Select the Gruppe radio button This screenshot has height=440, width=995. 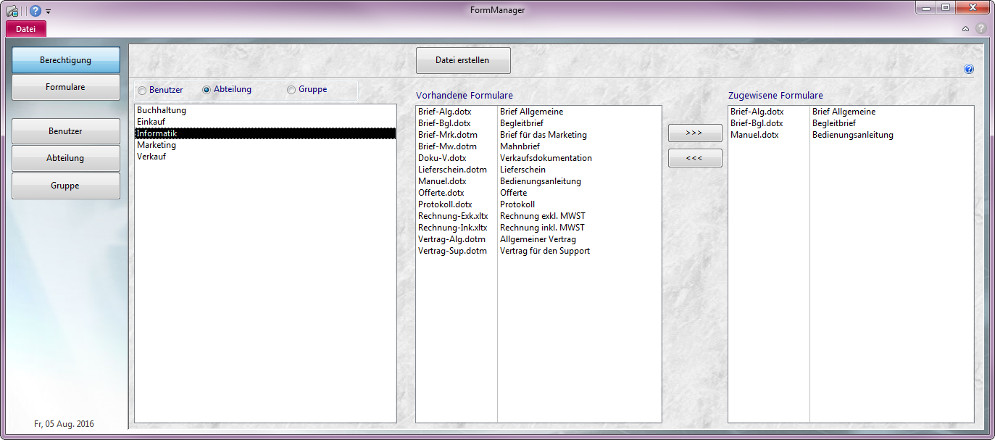[x=291, y=89]
